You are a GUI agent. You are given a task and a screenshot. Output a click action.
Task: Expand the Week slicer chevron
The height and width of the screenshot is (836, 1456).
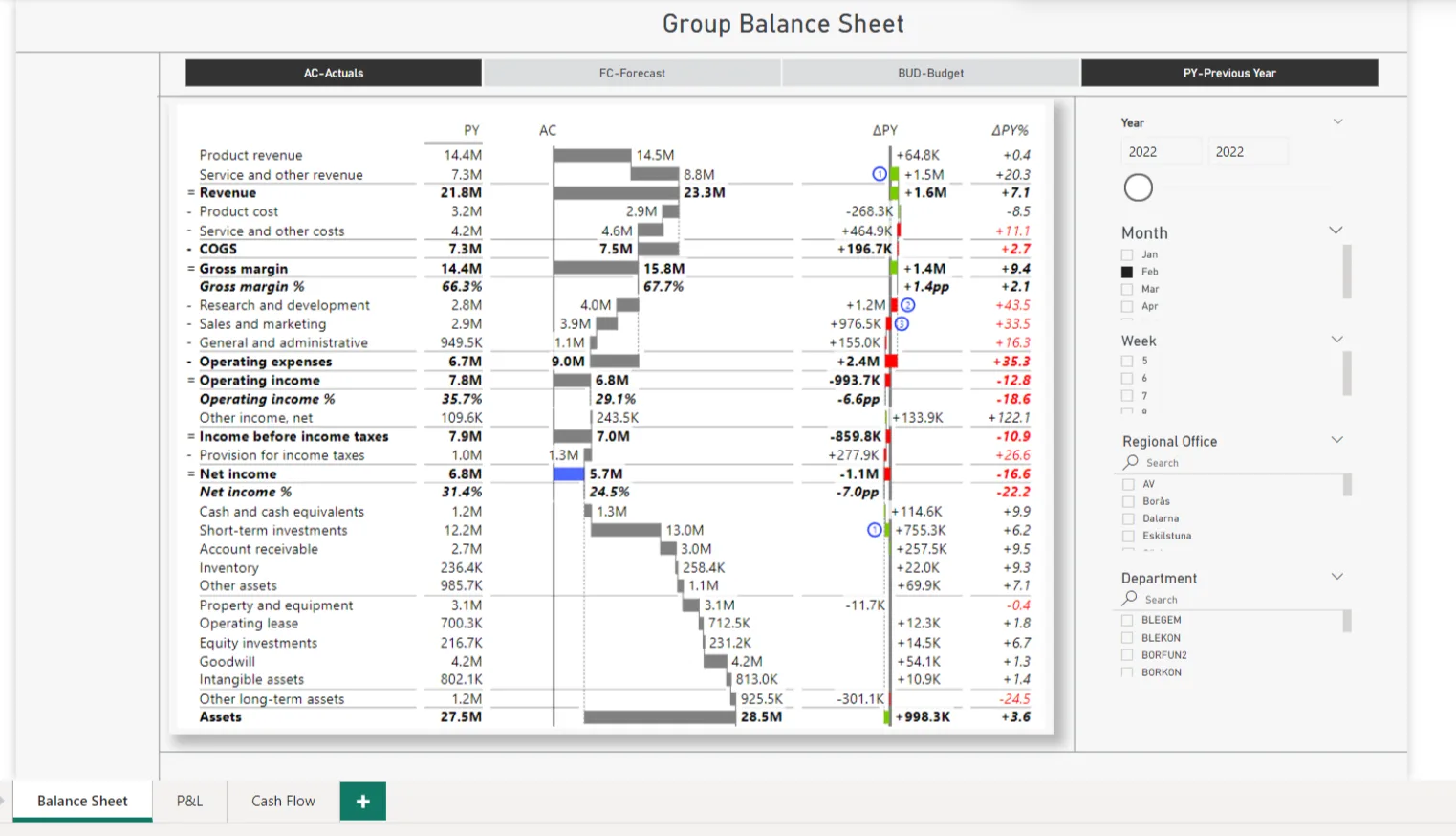(1336, 340)
